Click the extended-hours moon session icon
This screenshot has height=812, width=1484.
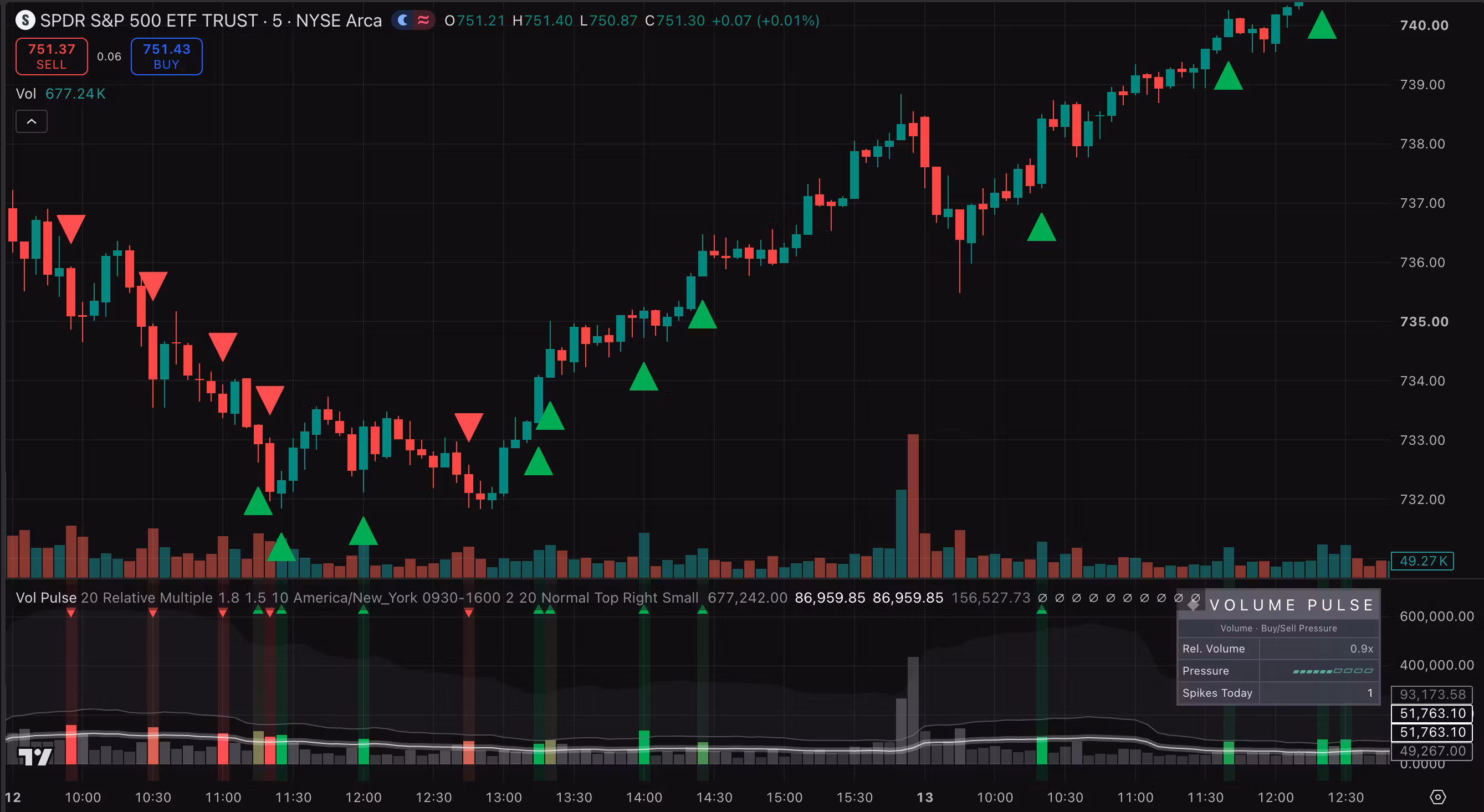(x=403, y=20)
